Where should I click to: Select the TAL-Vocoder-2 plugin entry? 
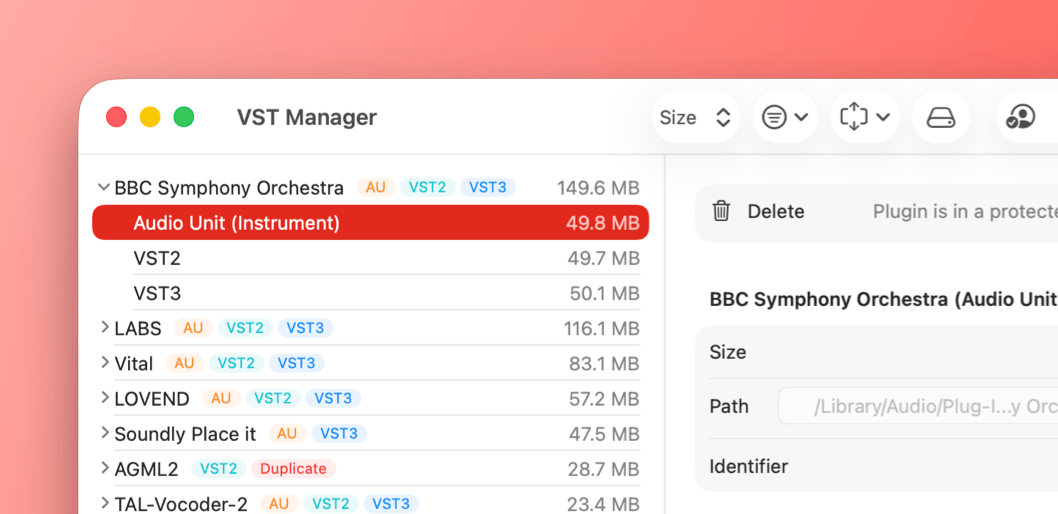[x=181, y=504]
